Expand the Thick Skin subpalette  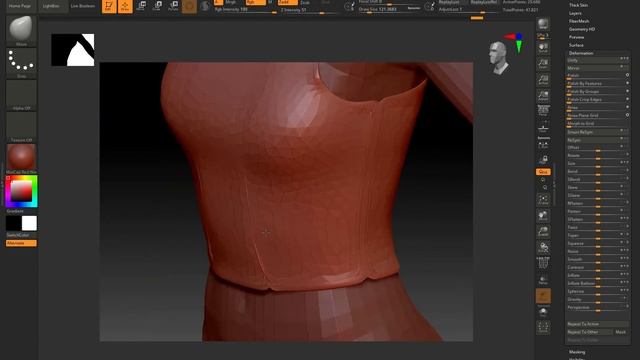(x=578, y=5)
